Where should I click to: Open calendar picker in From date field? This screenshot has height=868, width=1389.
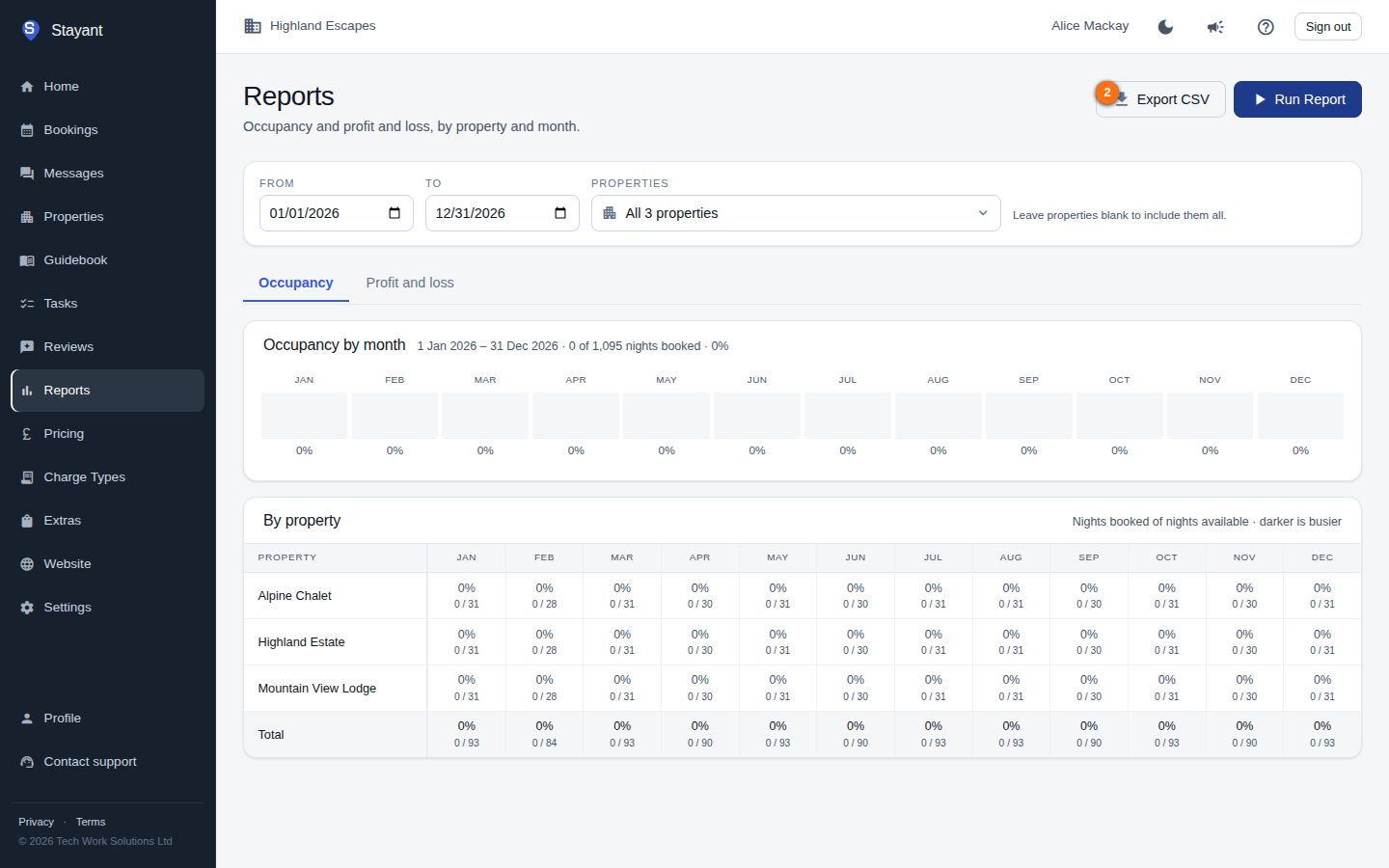click(395, 213)
